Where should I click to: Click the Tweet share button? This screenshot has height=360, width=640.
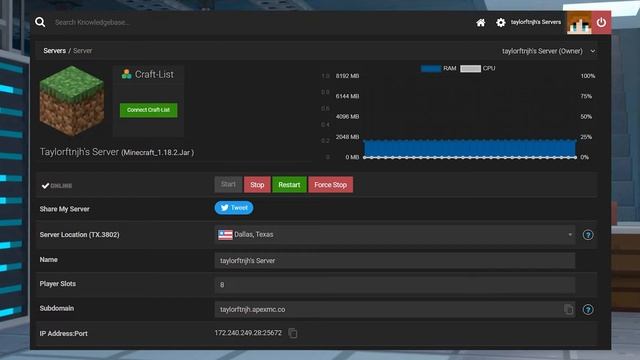[234, 208]
